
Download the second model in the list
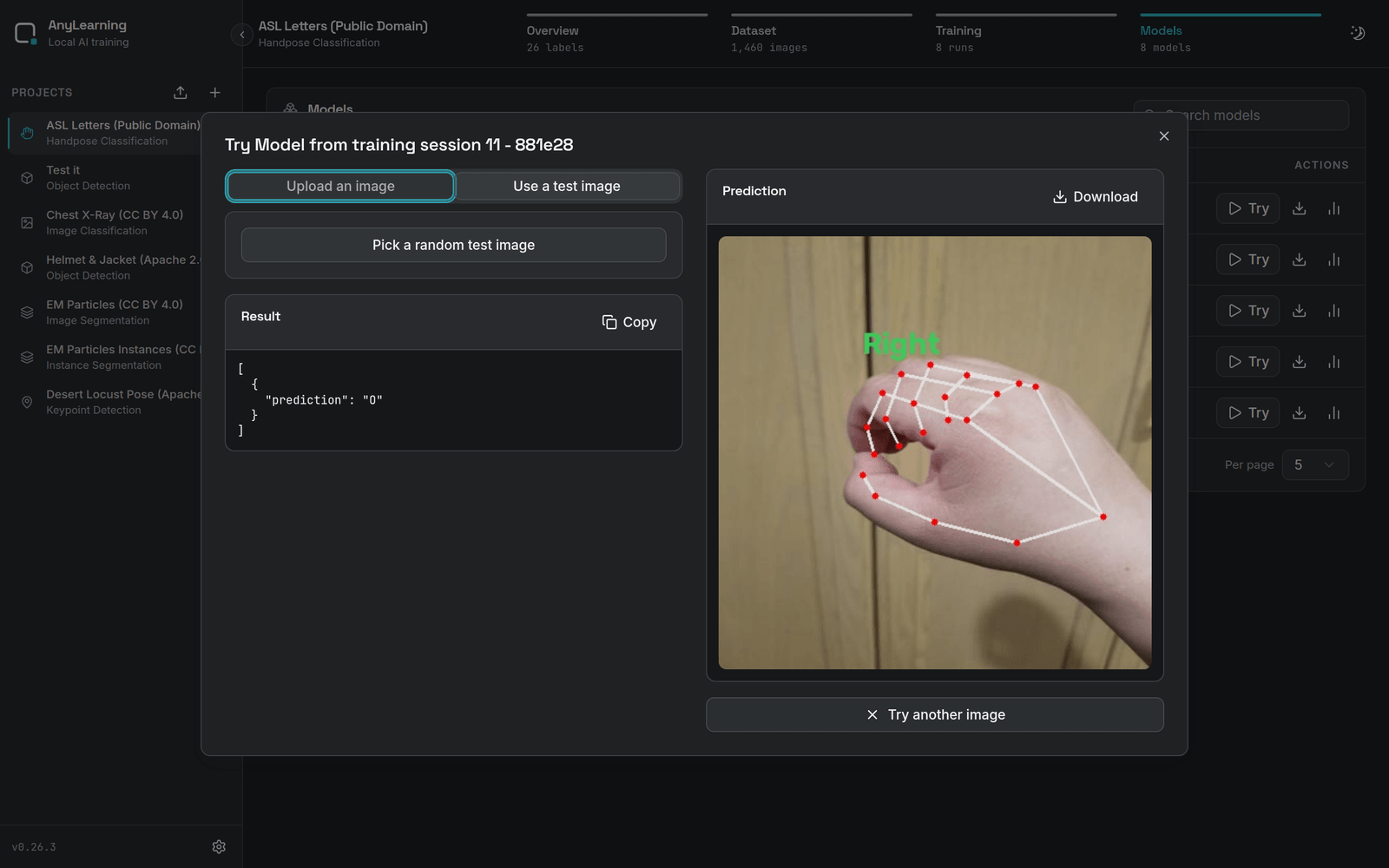pyautogui.click(x=1300, y=260)
